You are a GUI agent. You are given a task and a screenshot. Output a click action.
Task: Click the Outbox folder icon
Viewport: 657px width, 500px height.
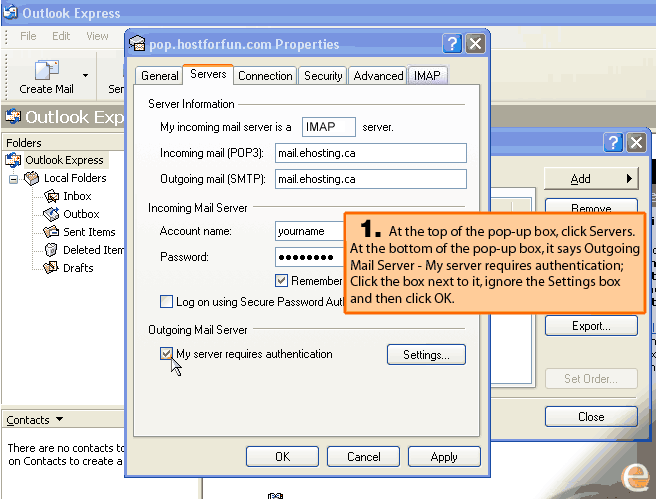tap(52, 214)
